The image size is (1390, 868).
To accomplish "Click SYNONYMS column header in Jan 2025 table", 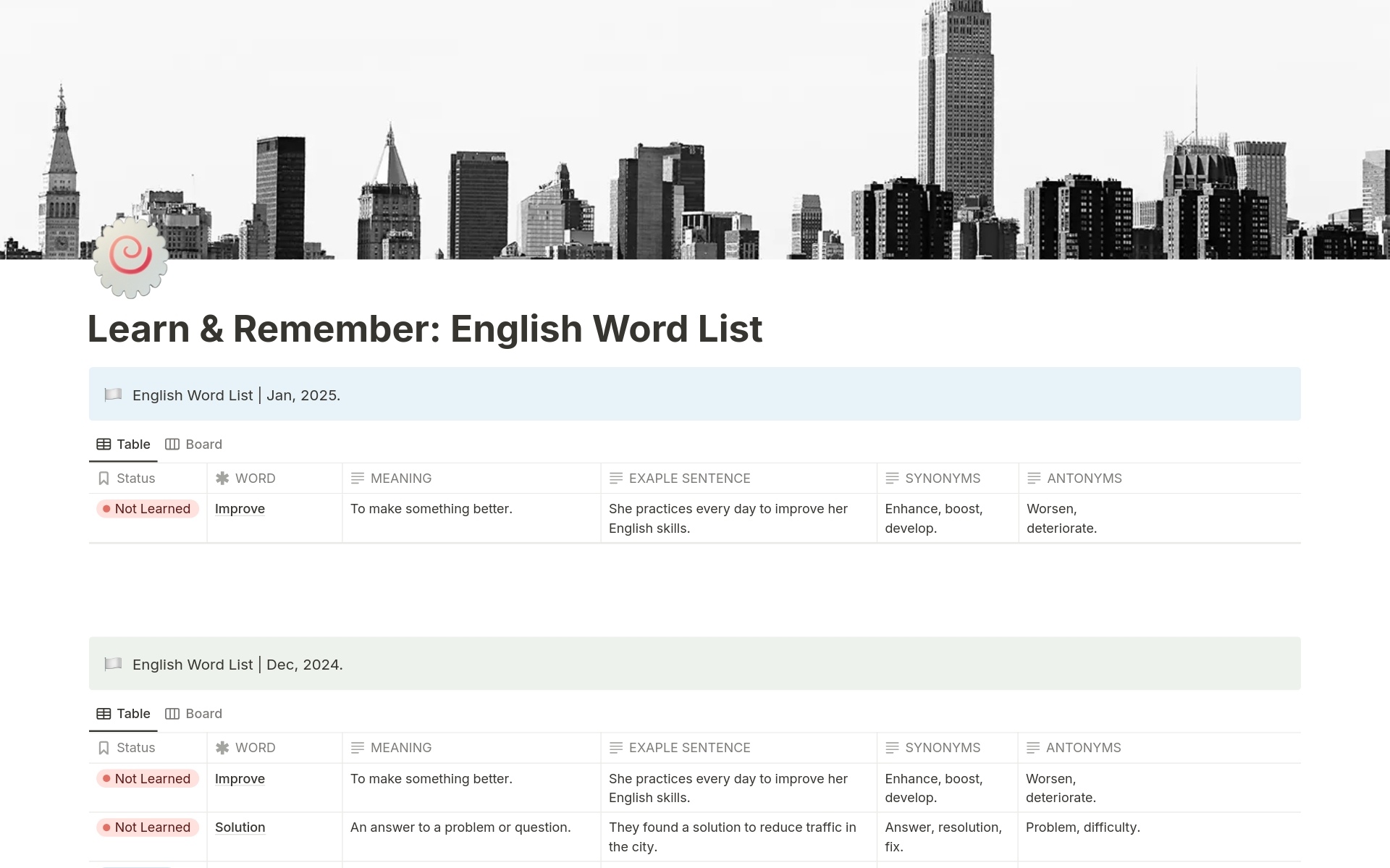I will (948, 478).
